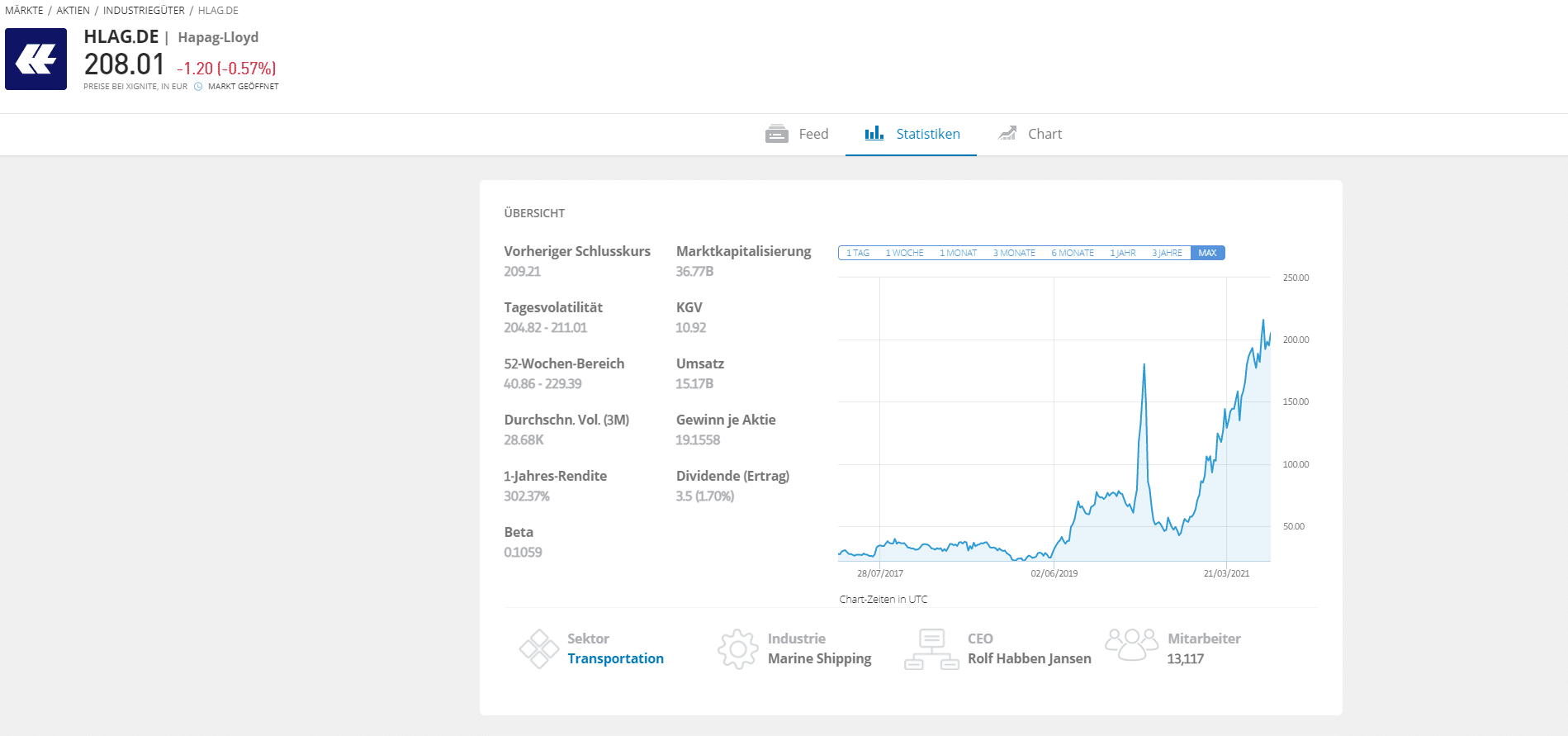1568x736 pixels.
Task: Click the 250.00 axis label on chart
Action: point(1296,278)
